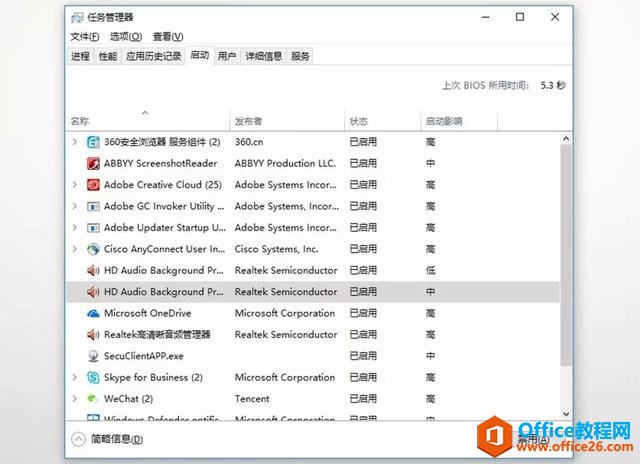Select the 启动 tab
The image size is (640, 464).
click(200, 55)
